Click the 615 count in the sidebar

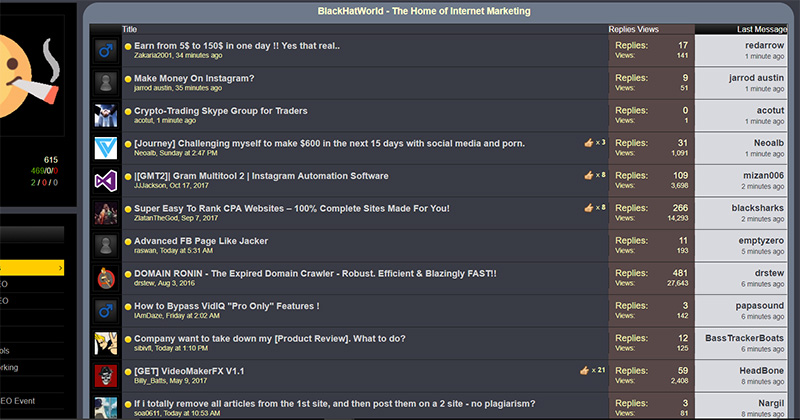pos(51,160)
